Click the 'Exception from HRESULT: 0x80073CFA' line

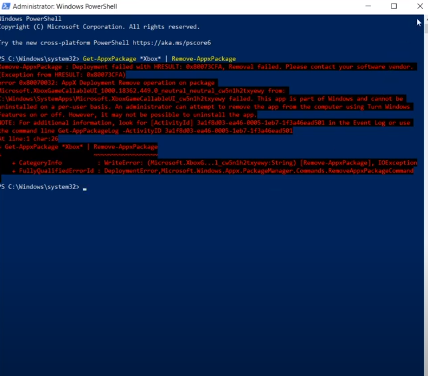coord(63,75)
